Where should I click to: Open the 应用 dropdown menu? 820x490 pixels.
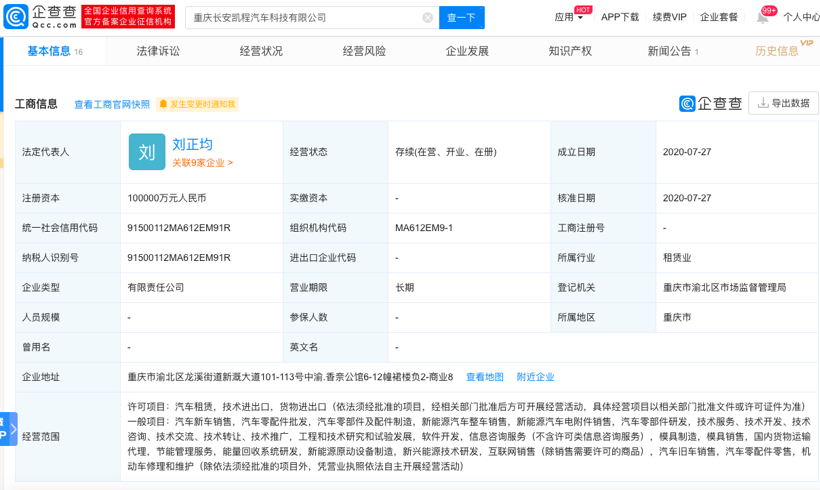[569, 17]
